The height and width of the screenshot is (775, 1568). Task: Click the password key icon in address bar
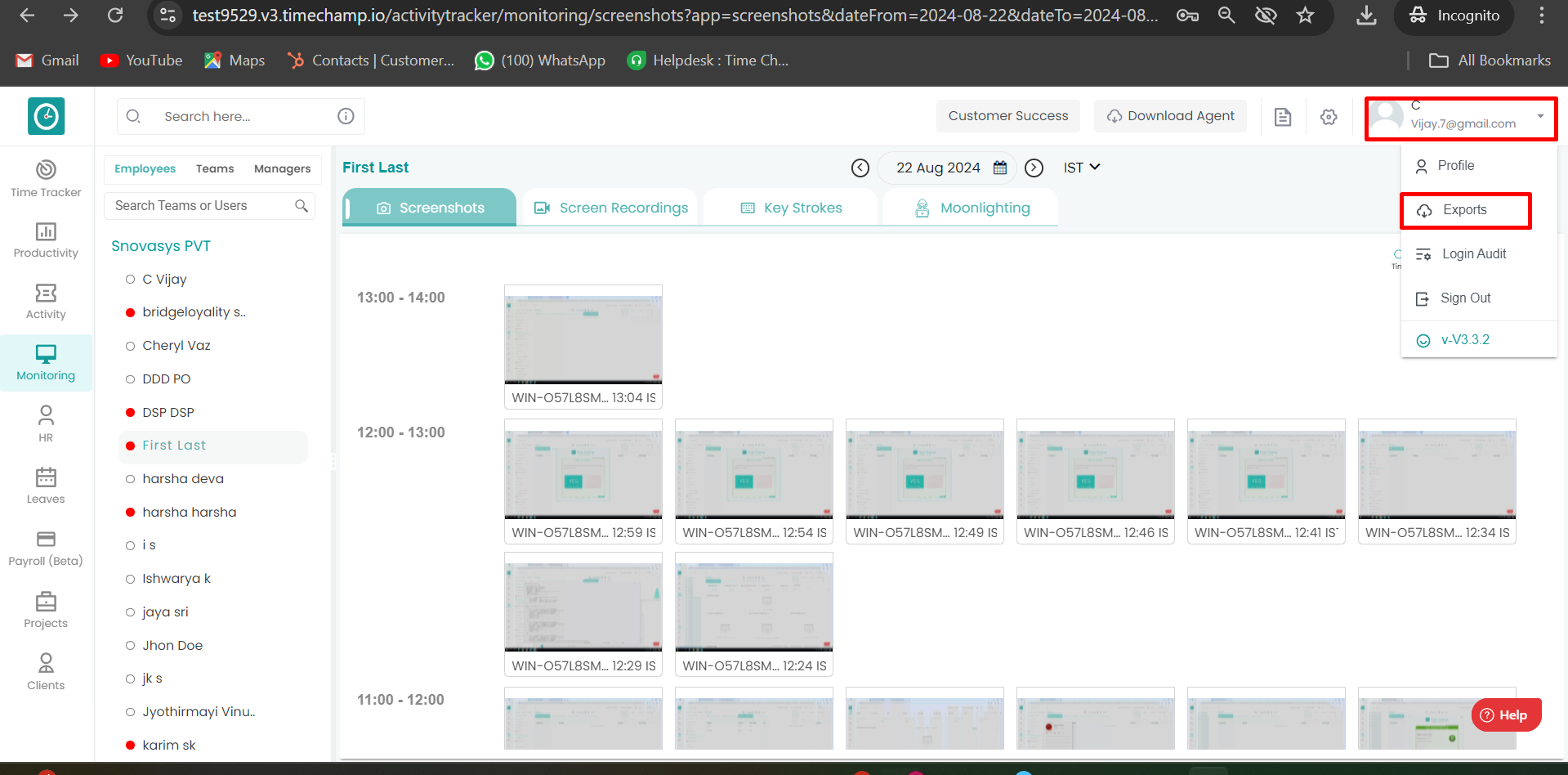click(x=1187, y=15)
